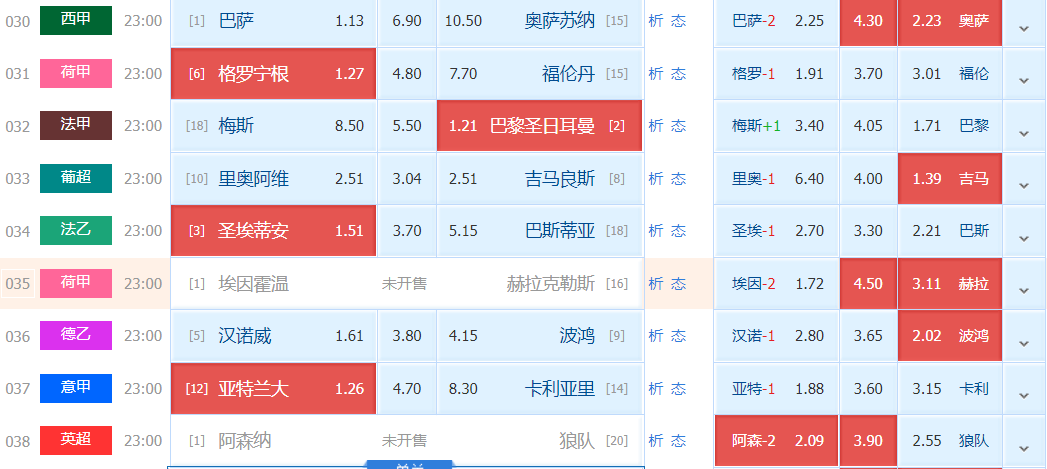Select 汉诺威 win odds 1.61
The image size is (1047, 469).
[273, 335]
